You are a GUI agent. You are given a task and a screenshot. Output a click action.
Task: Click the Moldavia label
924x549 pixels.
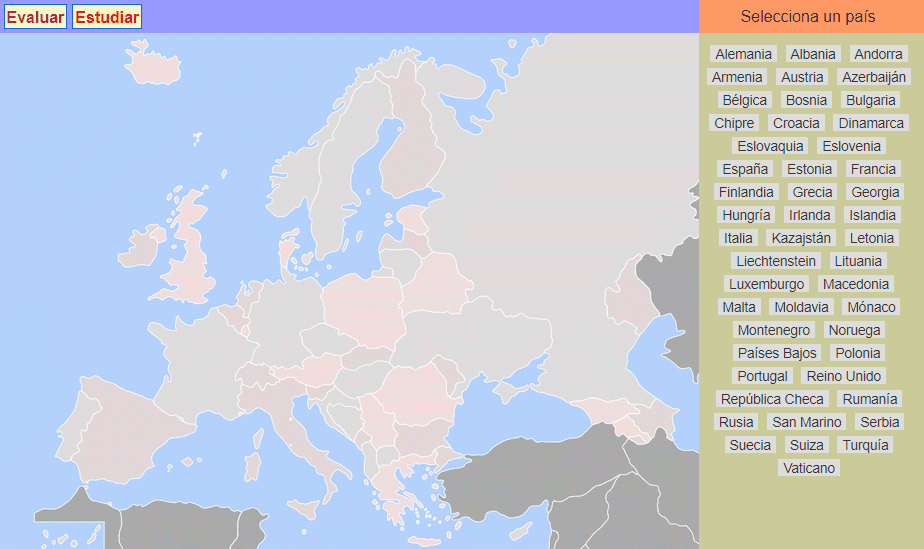coord(801,306)
